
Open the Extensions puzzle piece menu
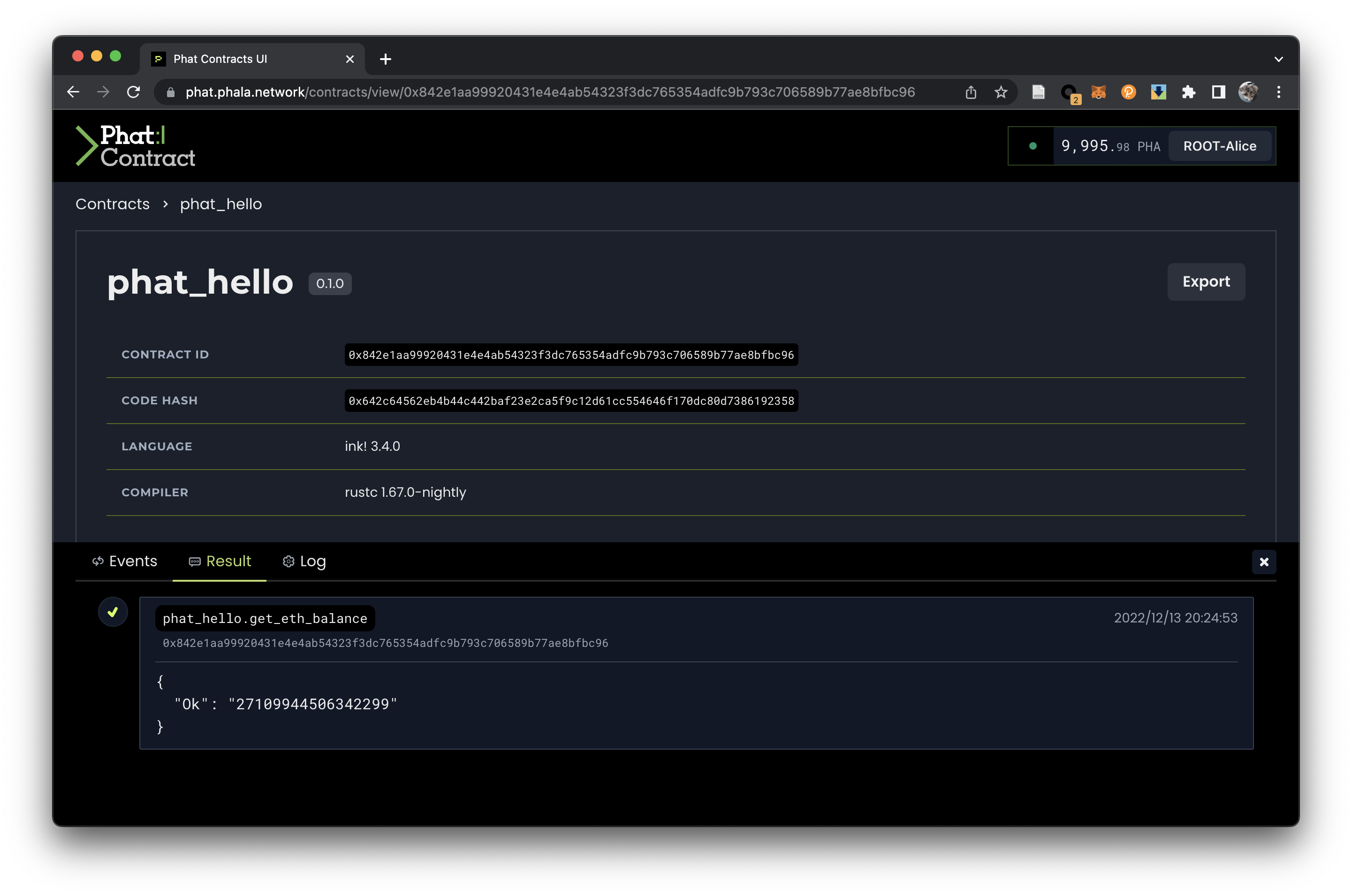1188,92
